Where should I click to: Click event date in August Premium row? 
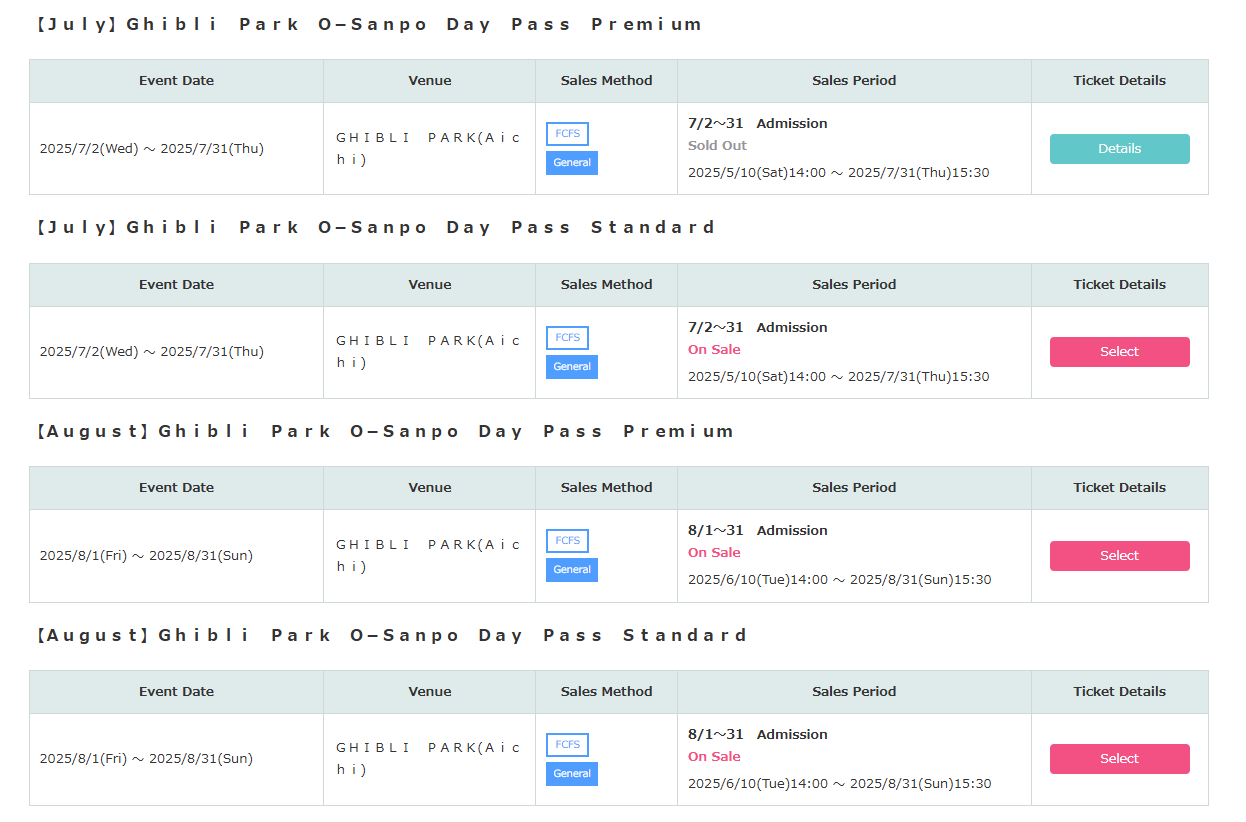[x=146, y=556]
